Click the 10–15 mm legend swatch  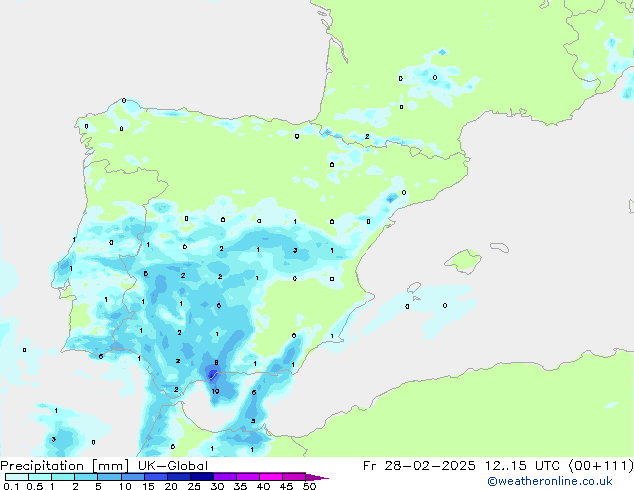pyautogui.click(x=132, y=477)
